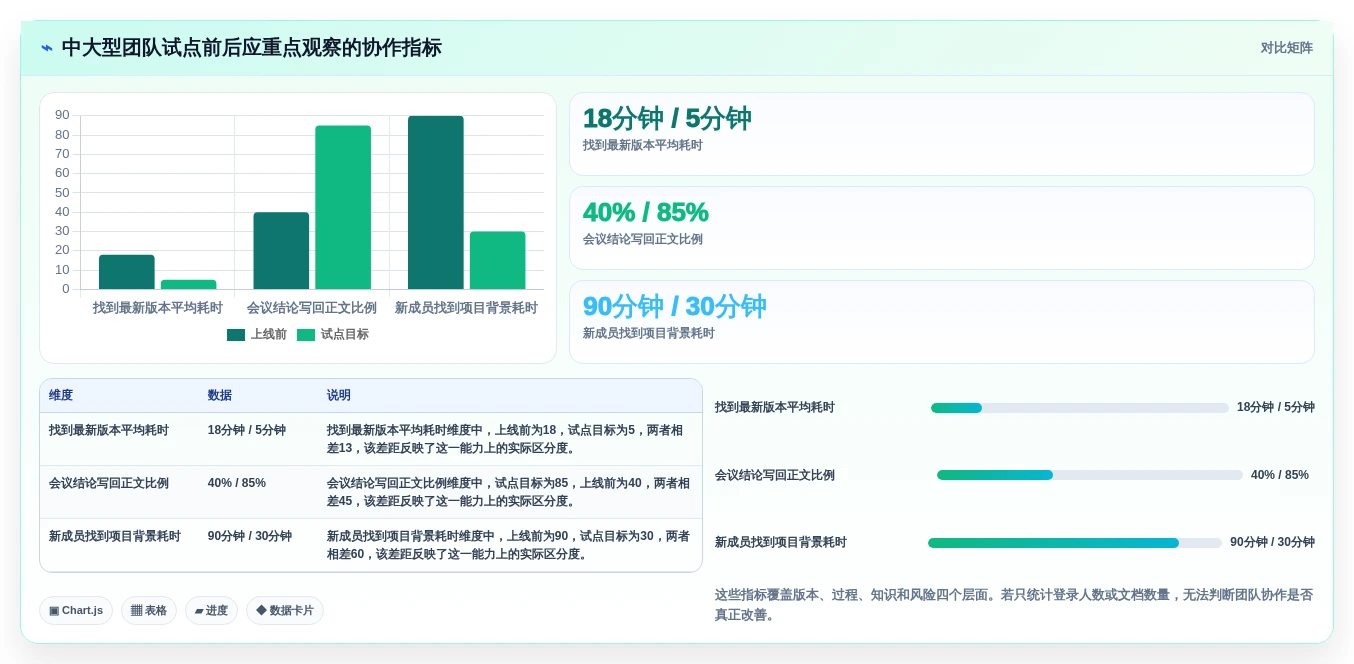1354x664 pixels.
Task: Click the lightning icon beside the title
Action: point(46,48)
